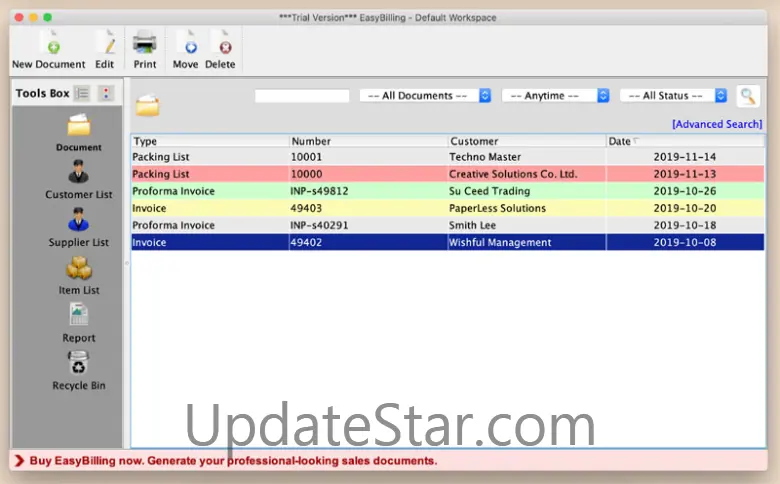Viewport: 780px width, 484px height.
Task: Click the INP-s40291 number cell
Action: 368,225
